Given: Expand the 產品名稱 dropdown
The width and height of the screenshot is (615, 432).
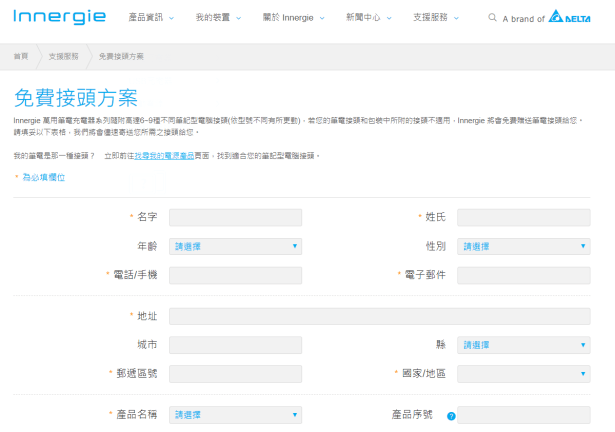Looking at the screenshot, I should click(x=235, y=415).
